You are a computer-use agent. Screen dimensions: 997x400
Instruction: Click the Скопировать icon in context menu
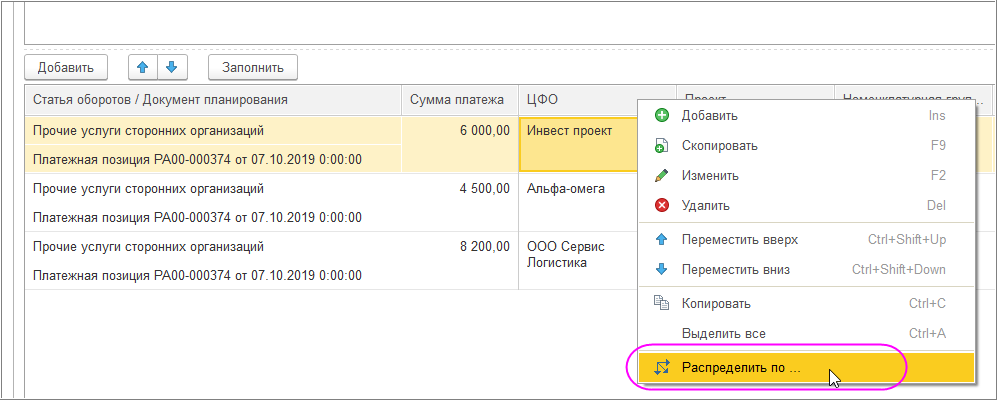661,146
